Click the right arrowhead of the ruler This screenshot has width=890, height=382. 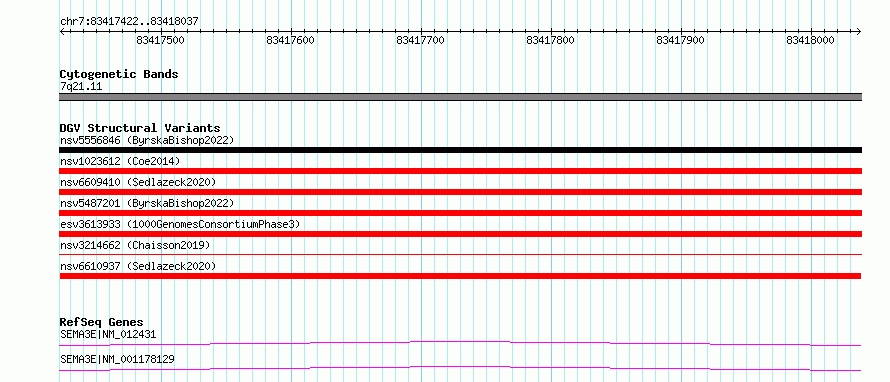point(859,31)
